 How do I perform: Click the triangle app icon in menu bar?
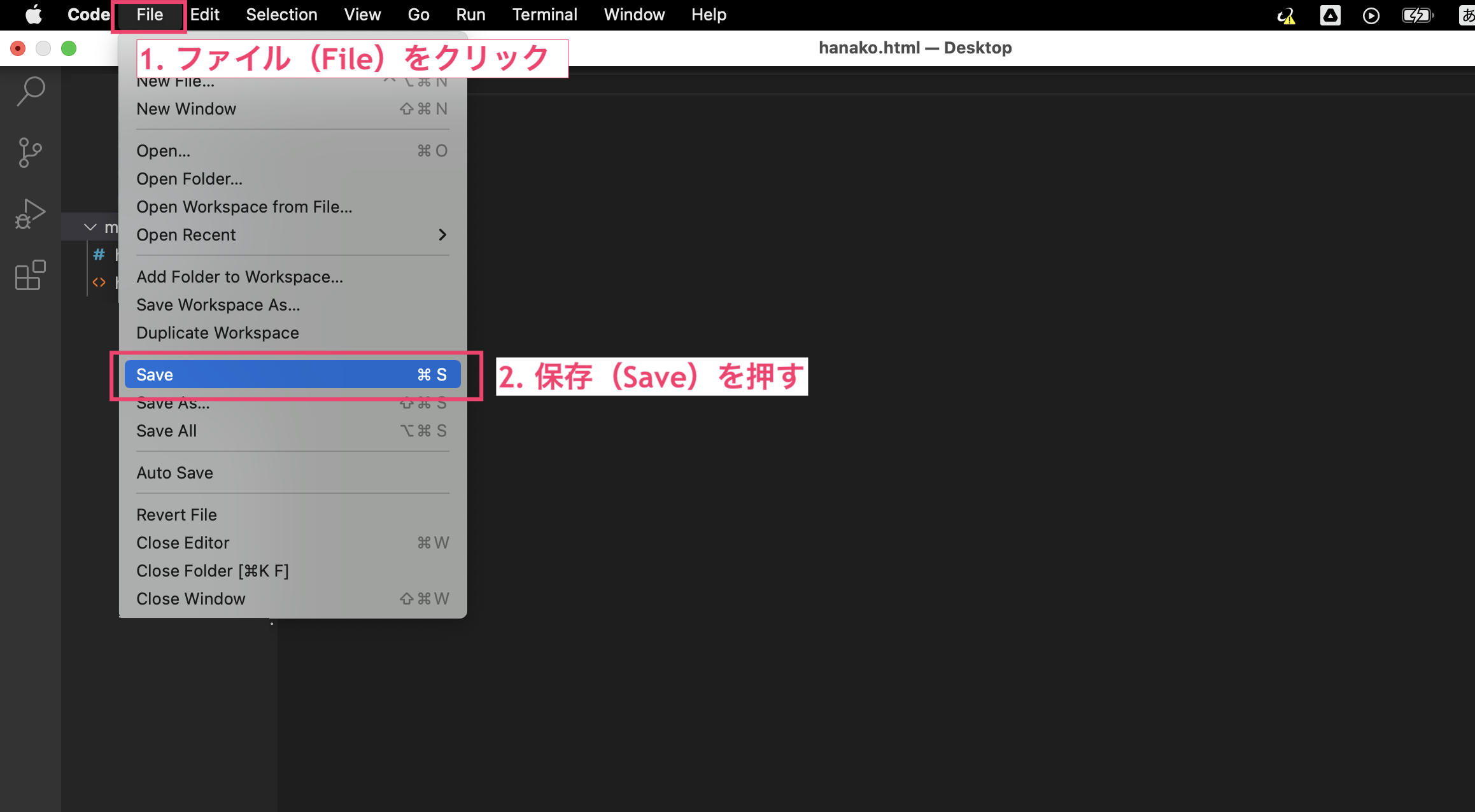coord(1330,15)
